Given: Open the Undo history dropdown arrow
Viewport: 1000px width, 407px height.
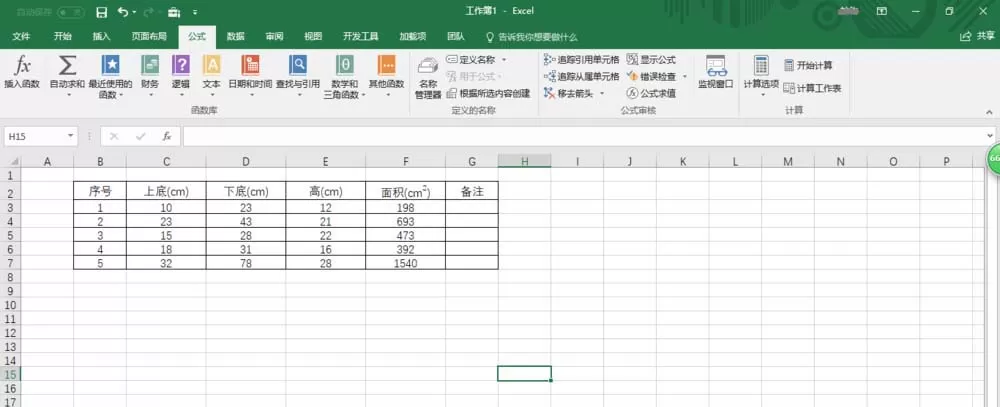Looking at the screenshot, I should tap(135, 12).
